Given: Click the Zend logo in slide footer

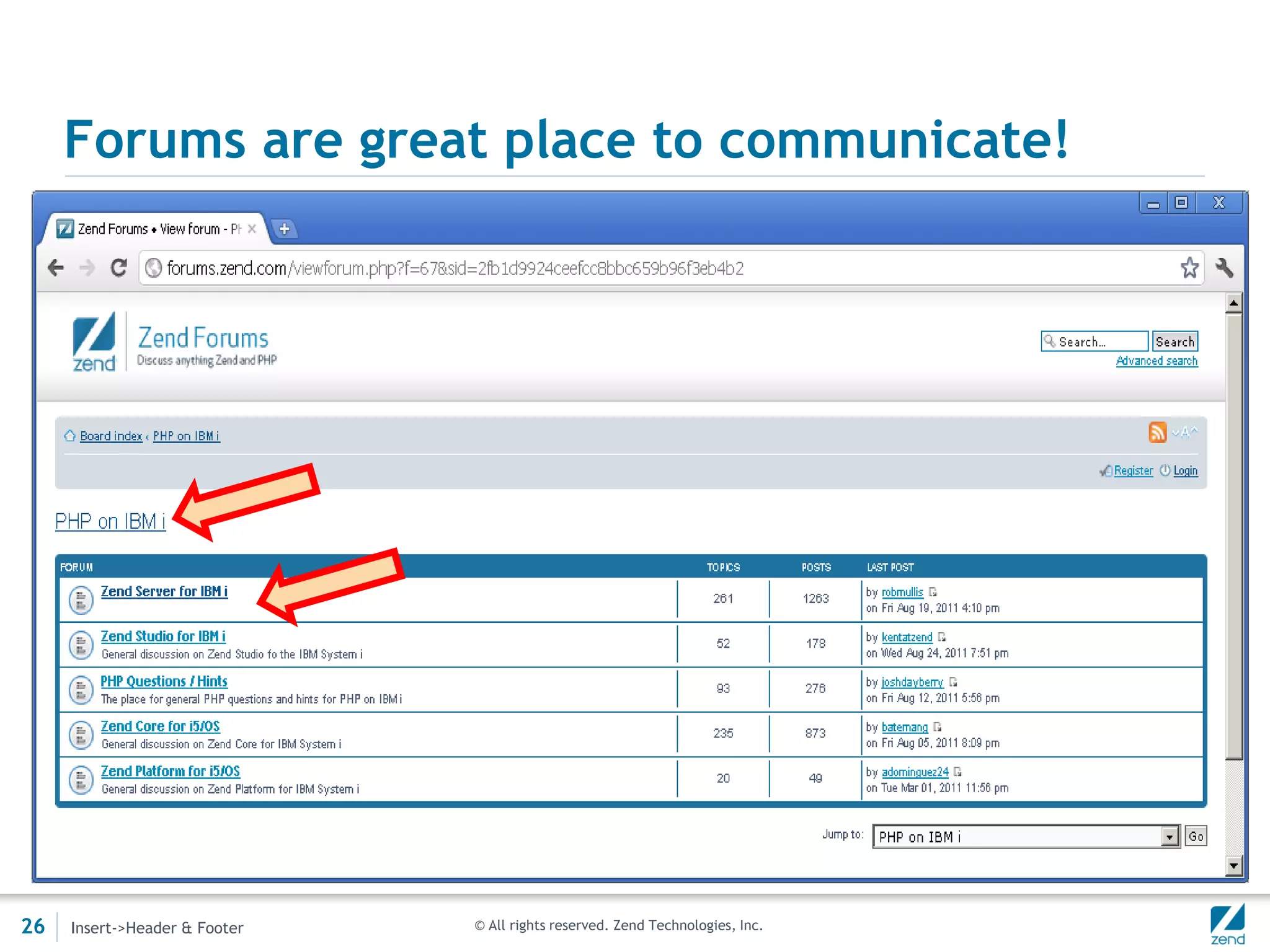Looking at the screenshot, I should pos(1227,924).
